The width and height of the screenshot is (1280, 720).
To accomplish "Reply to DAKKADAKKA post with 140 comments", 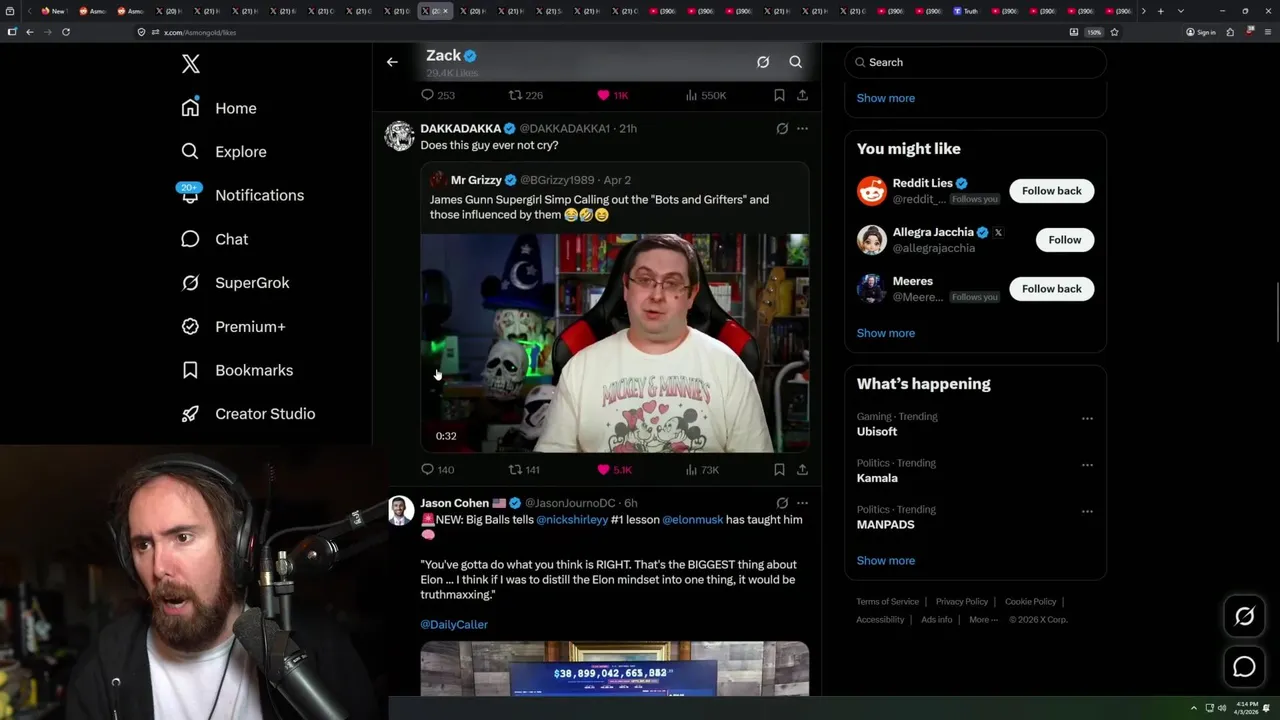I will pyautogui.click(x=437, y=469).
